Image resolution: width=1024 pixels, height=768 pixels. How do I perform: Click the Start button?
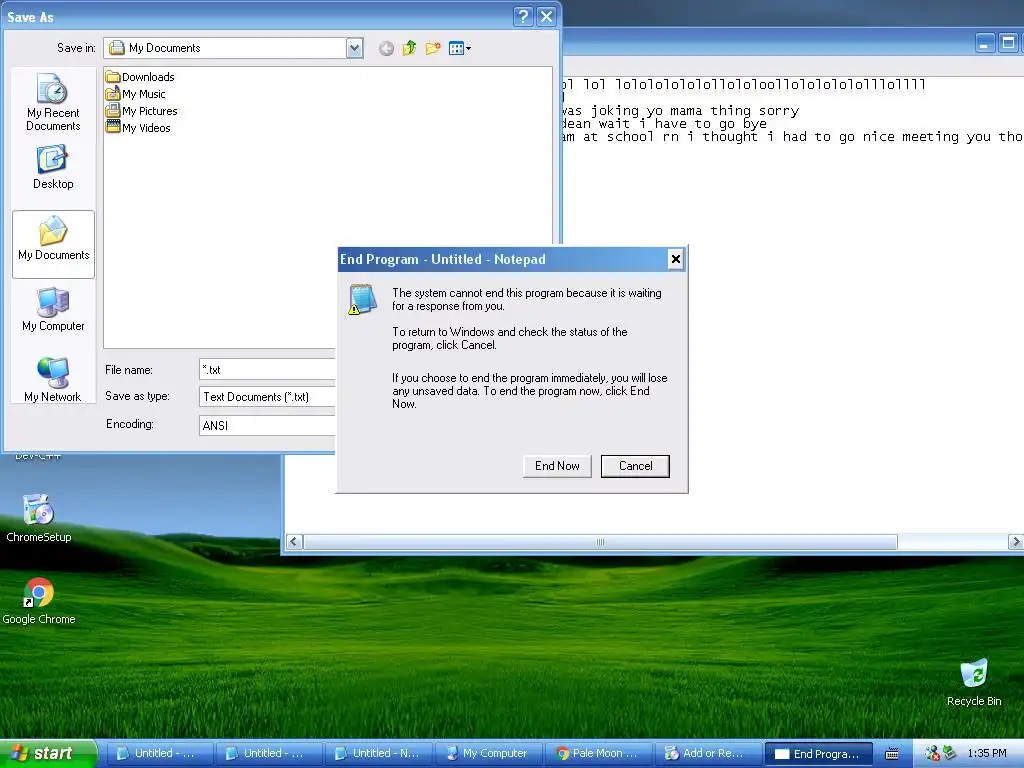(x=48, y=753)
